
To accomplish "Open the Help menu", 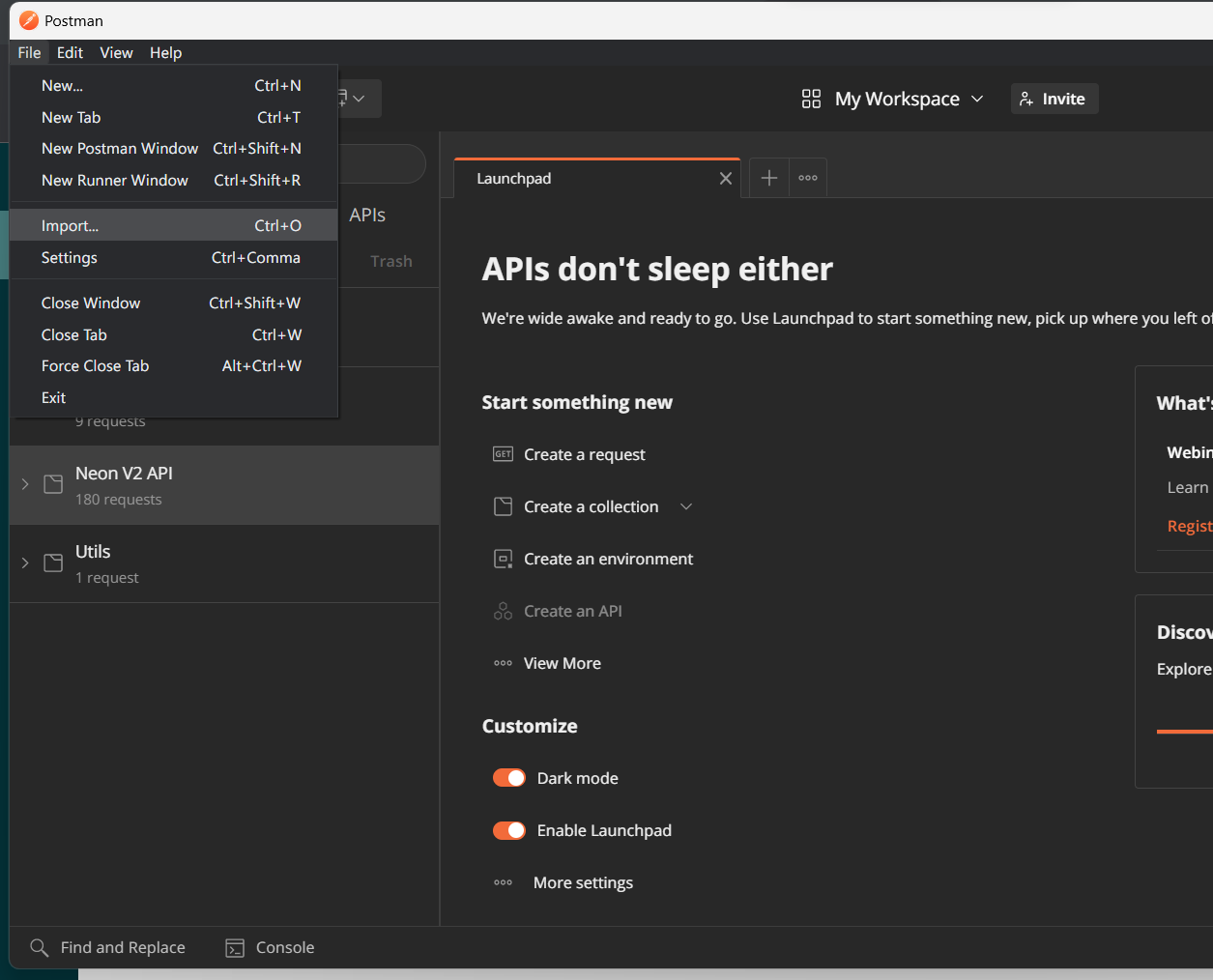I will 165,52.
